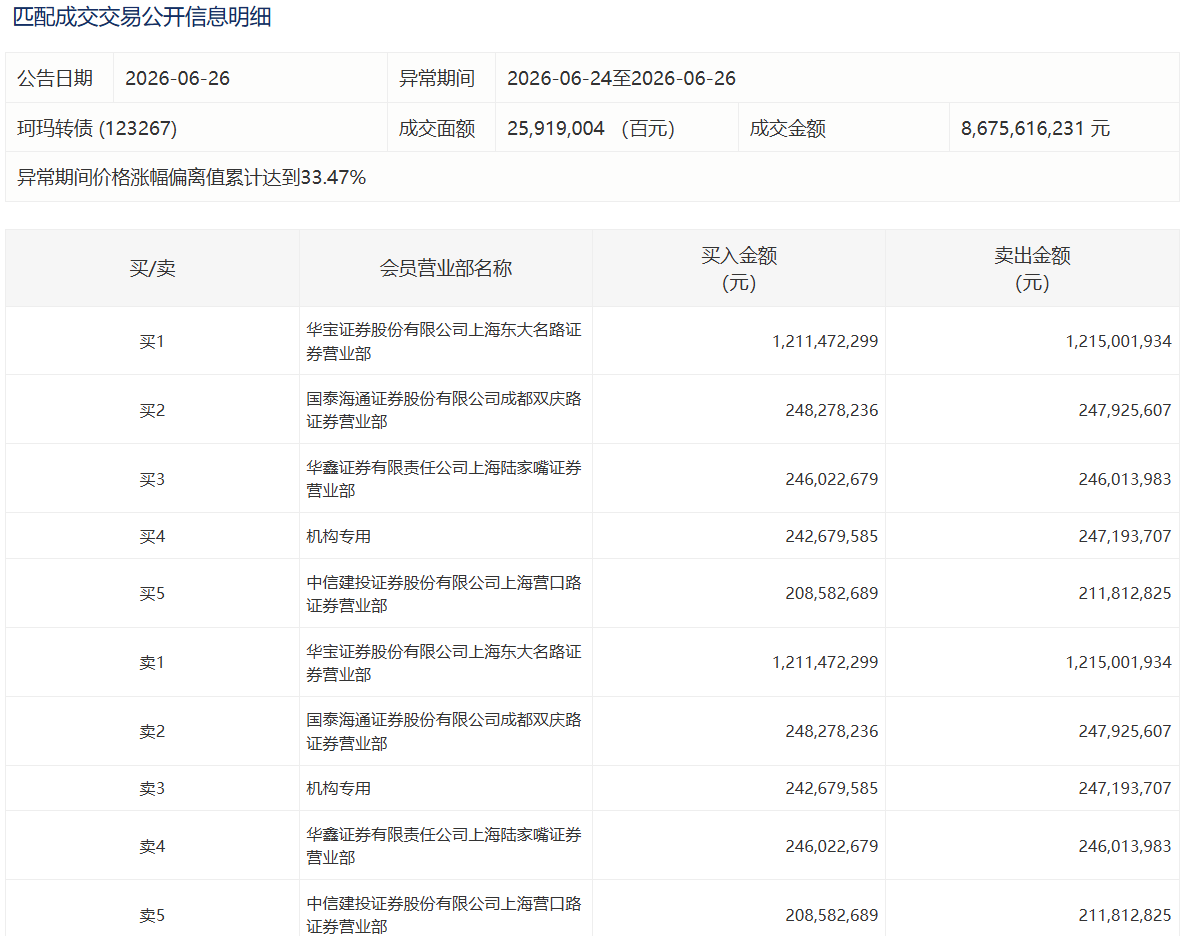This screenshot has height=936, width=1185.
Task: Click sell amount 1,215,001,934 in 买1 row
Action: click(1118, 341)
